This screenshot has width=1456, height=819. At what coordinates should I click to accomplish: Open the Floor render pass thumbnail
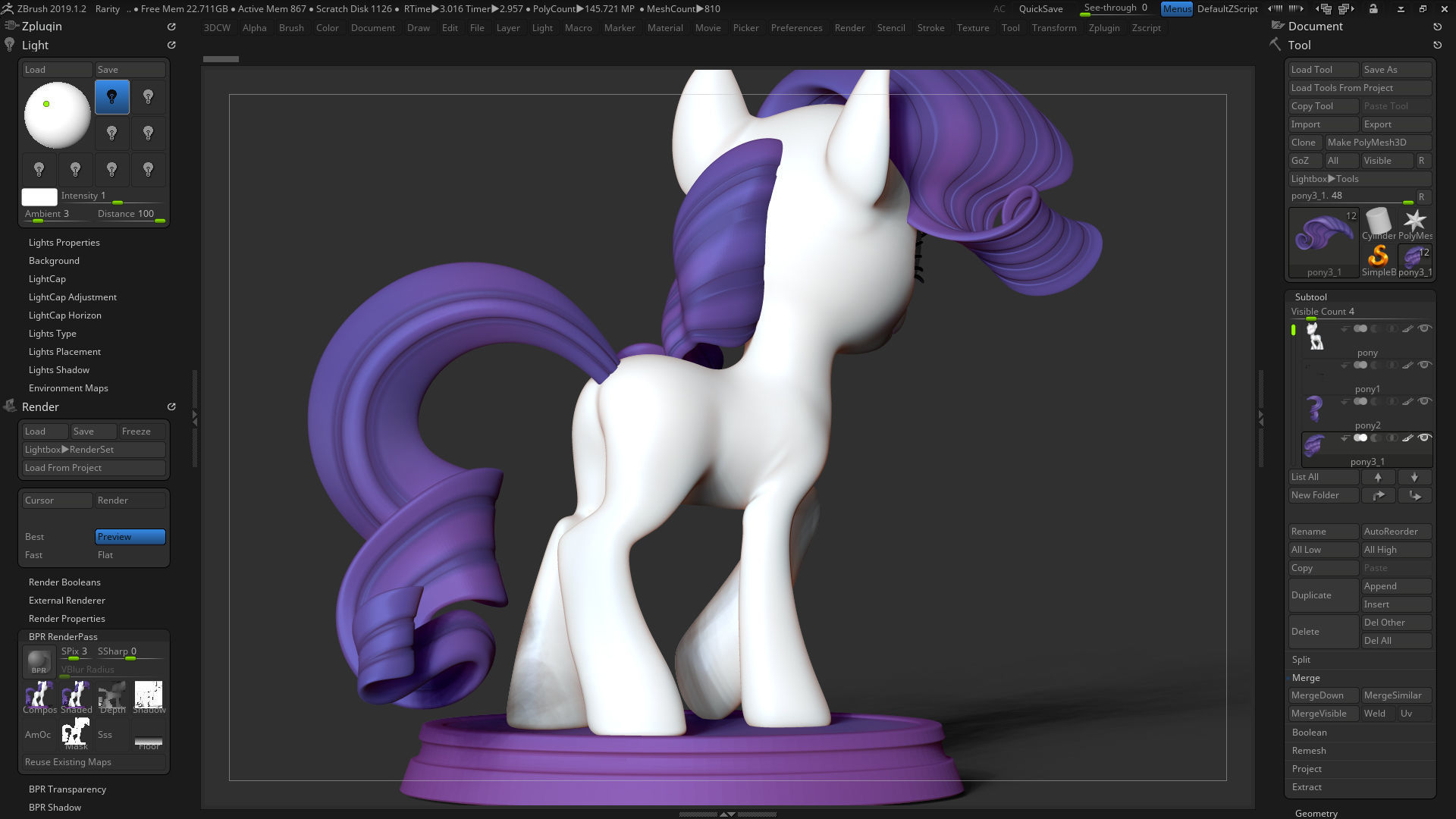[149, 733]
